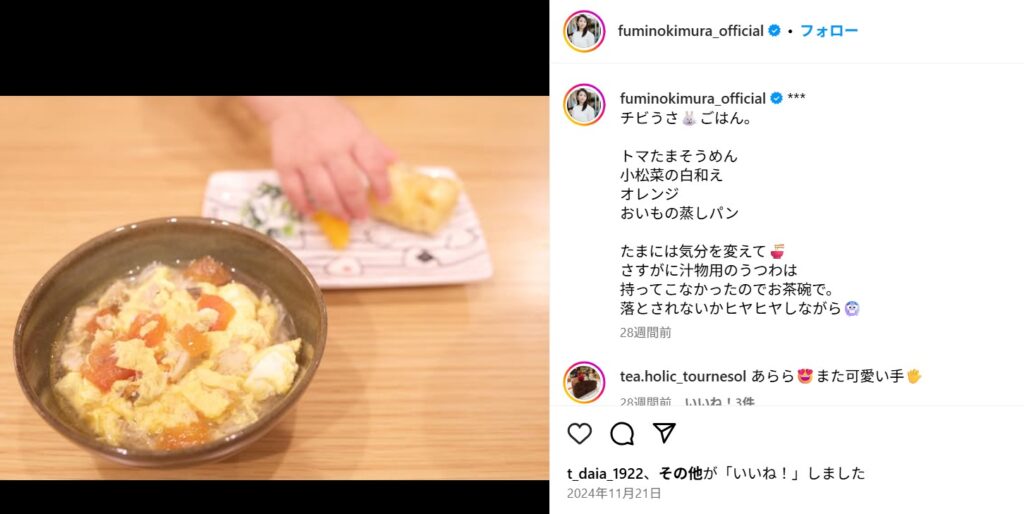Viewport: 1024px width, 514px height.
Task: Open comments with the speech bubble icon
Action: click(x=622, y=433)
